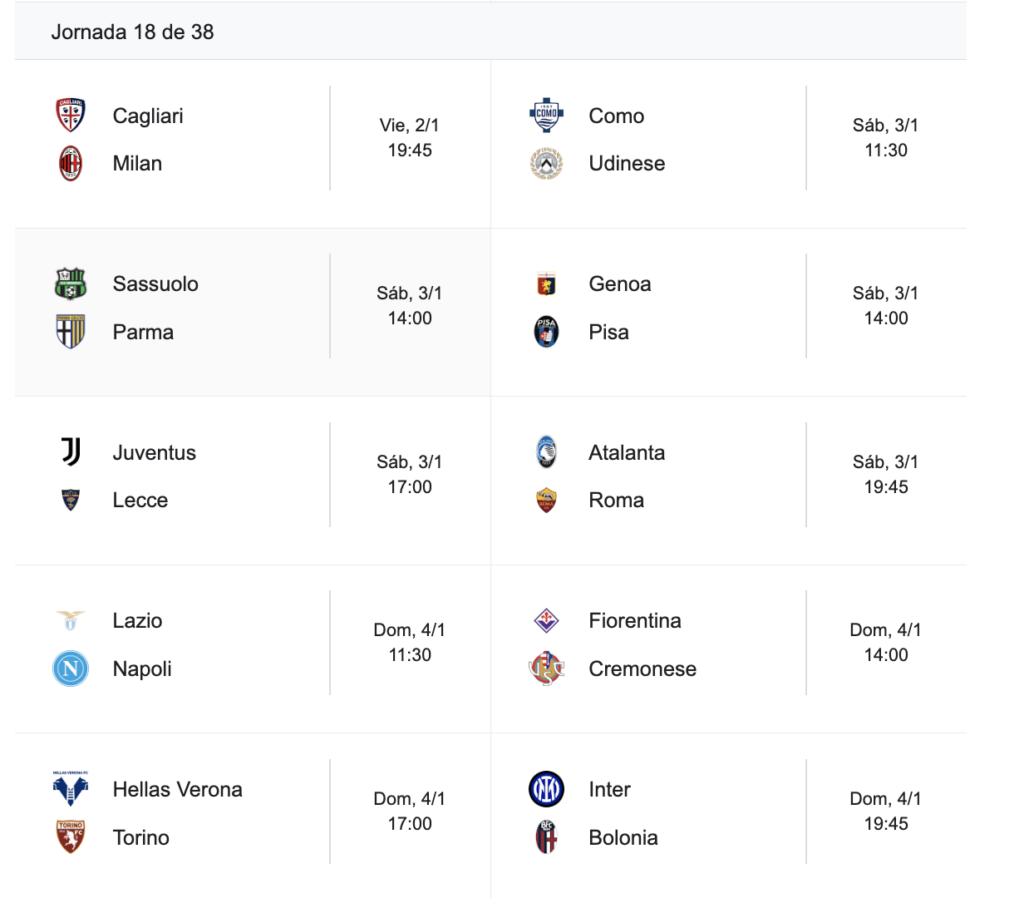Viewport: 1024px width, 898px height.
Task: Click the Parma team name
Action: coord(143,332)
